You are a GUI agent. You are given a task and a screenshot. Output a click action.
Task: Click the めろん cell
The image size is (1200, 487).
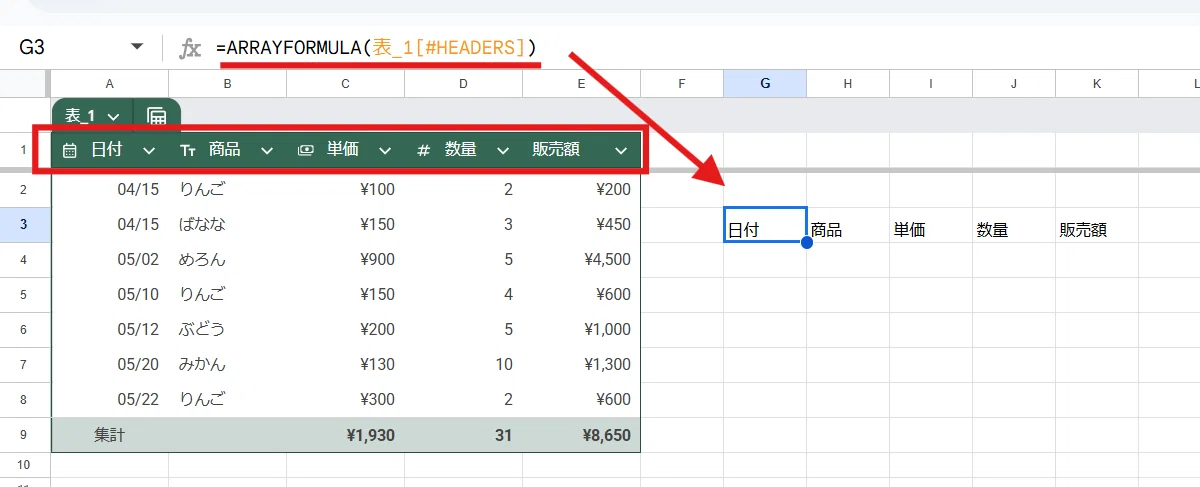pos(228,259)
